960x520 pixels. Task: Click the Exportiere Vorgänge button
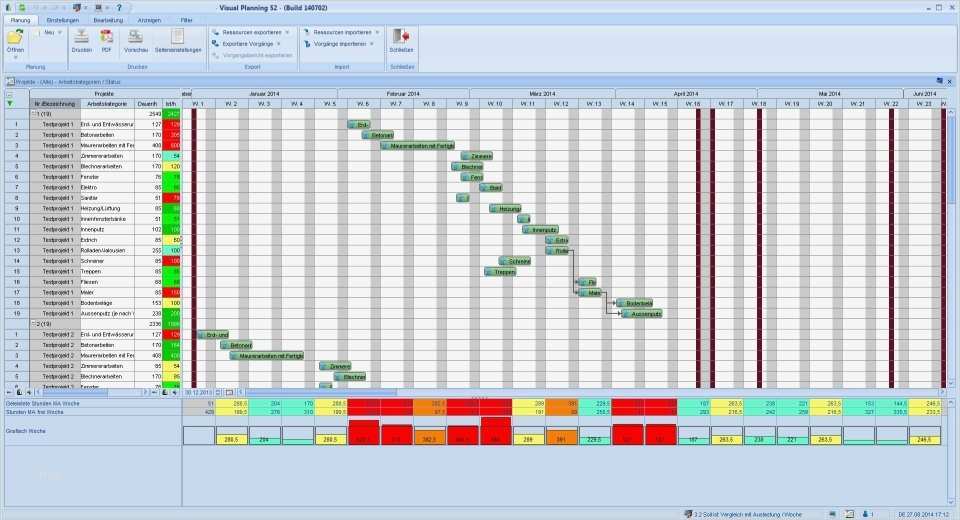[247, 43]
